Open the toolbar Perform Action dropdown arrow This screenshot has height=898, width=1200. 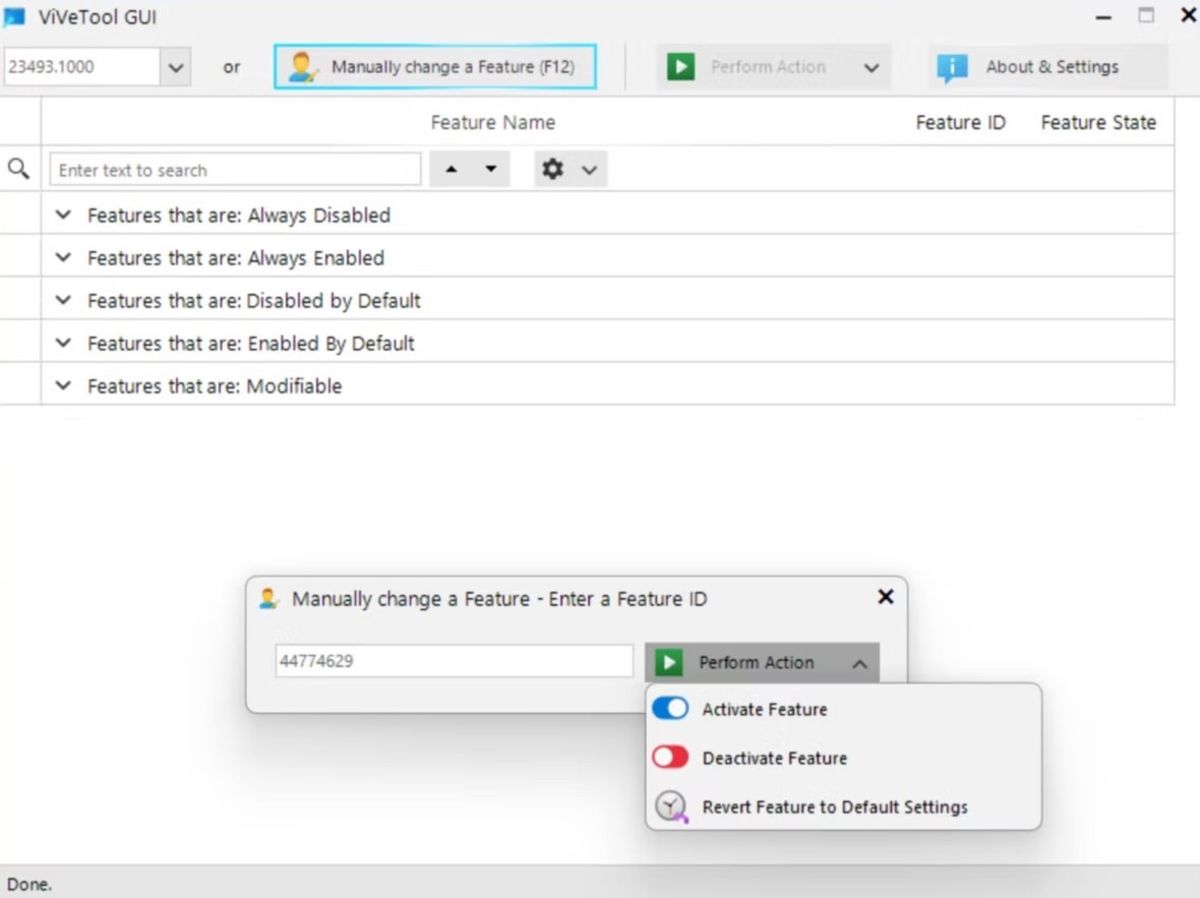[x=872, y=67]
